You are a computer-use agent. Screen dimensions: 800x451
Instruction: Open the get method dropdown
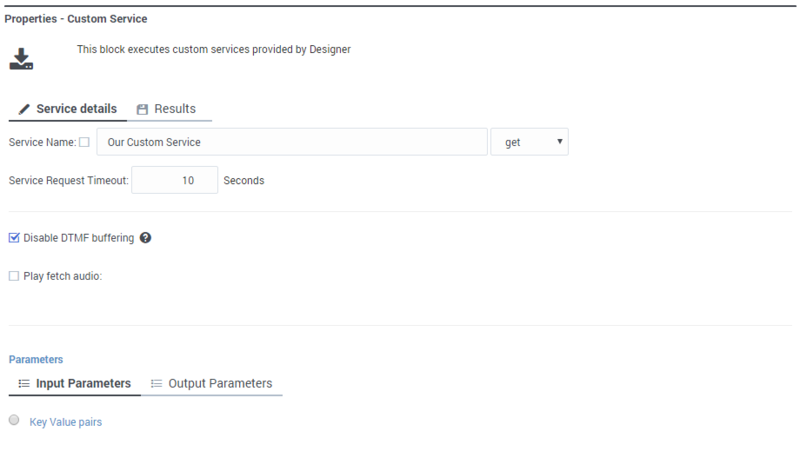click(x=530, y=142)
